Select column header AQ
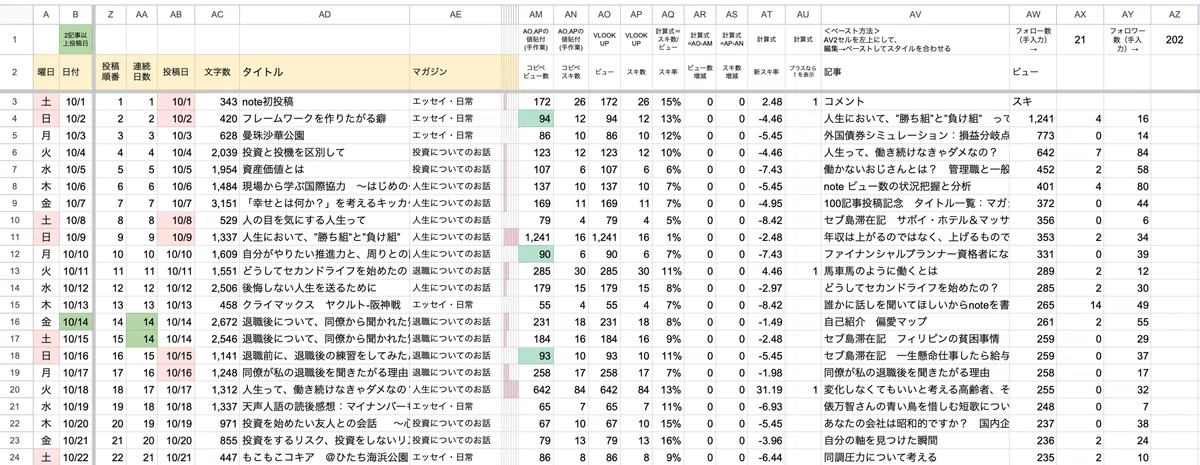The image size is (1200, 465). tap(668, 15)
